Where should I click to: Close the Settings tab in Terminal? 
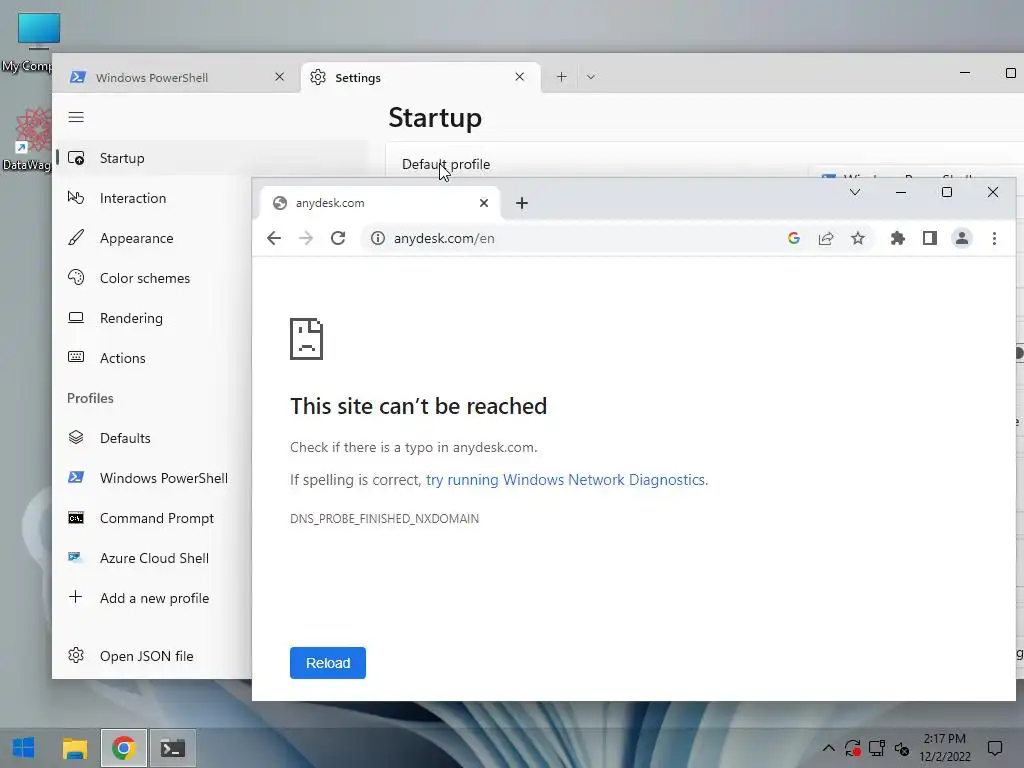click(519, 77)
